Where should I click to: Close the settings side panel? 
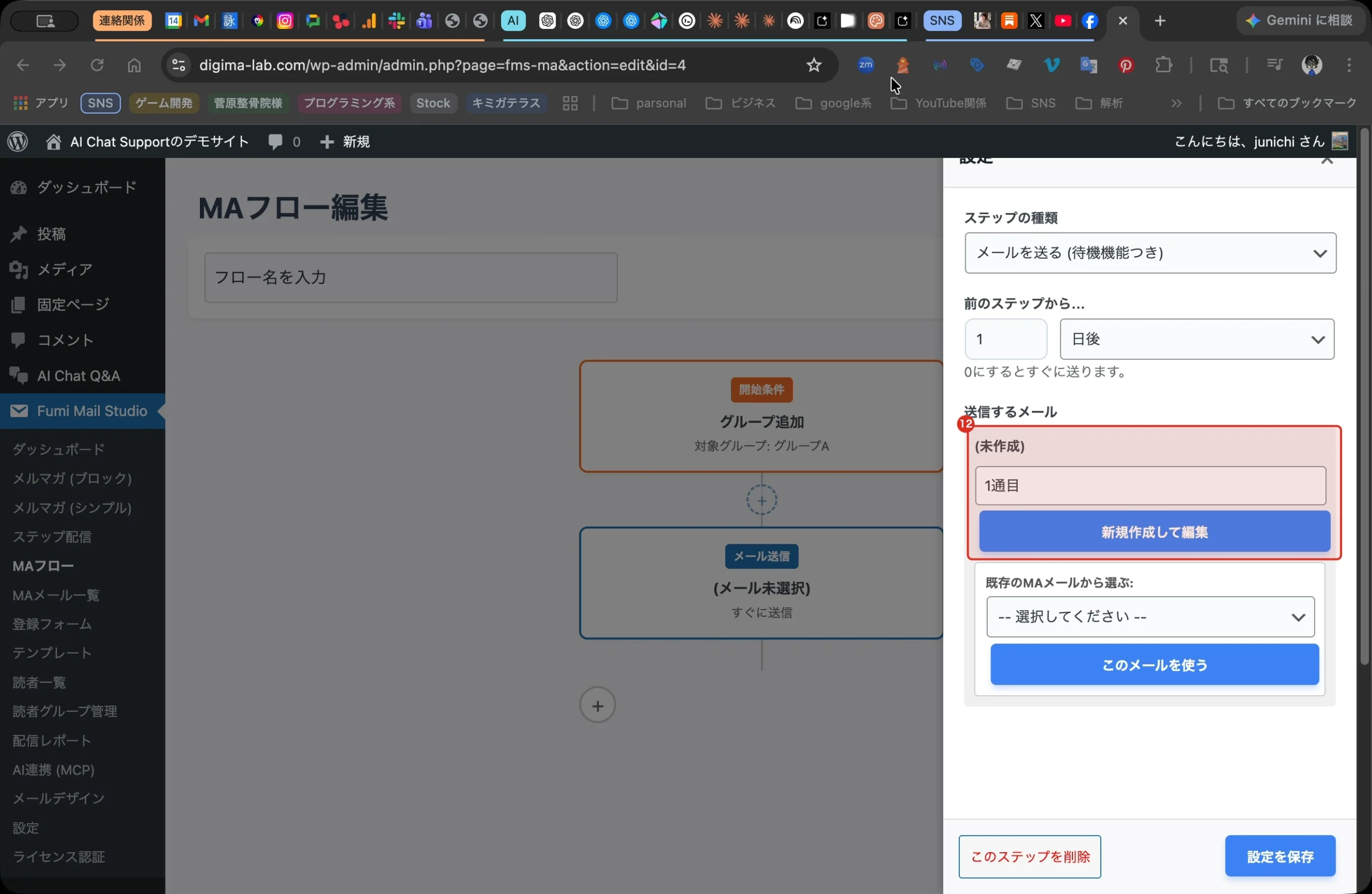[x=1327, y=160]
